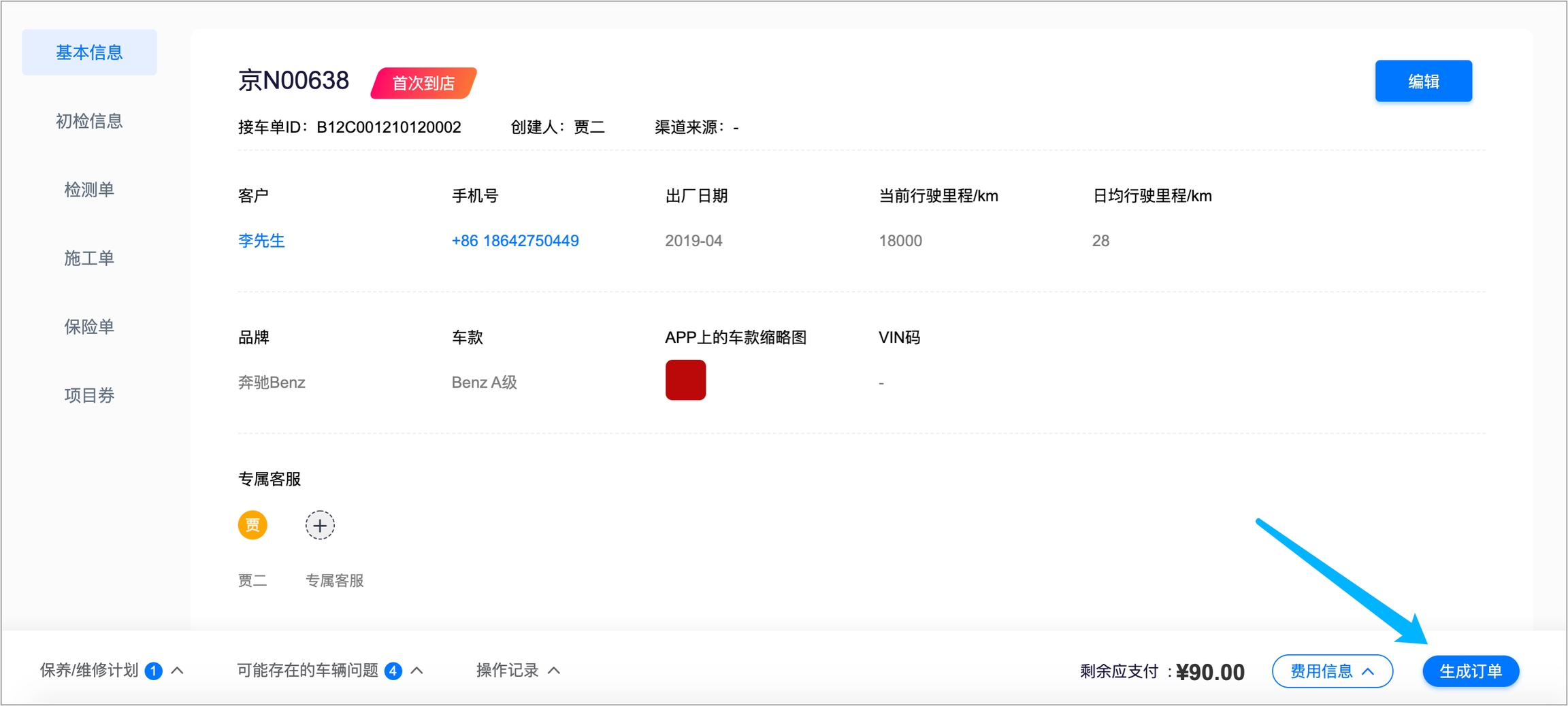Viewport: 1568px width, 706px height.
Task: Click the orange 贾 avatar icon
Action: pos(252,525)
